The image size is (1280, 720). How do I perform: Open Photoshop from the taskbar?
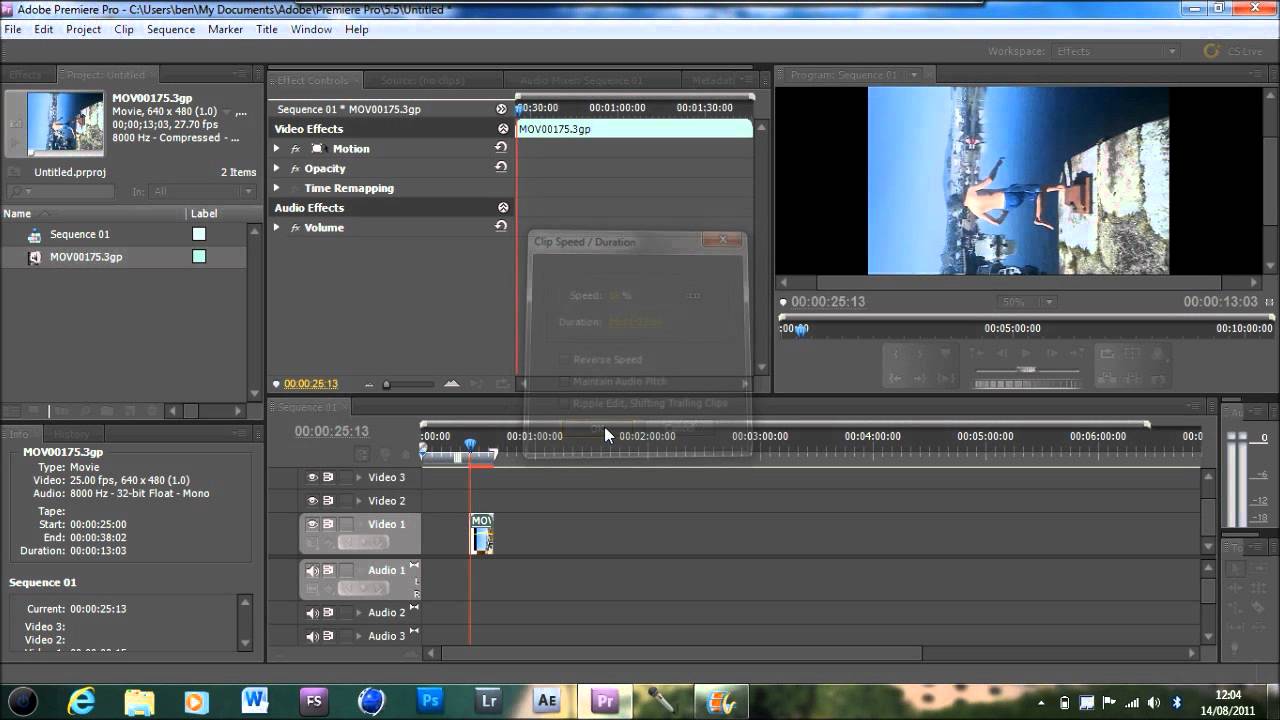pos(430,700)
